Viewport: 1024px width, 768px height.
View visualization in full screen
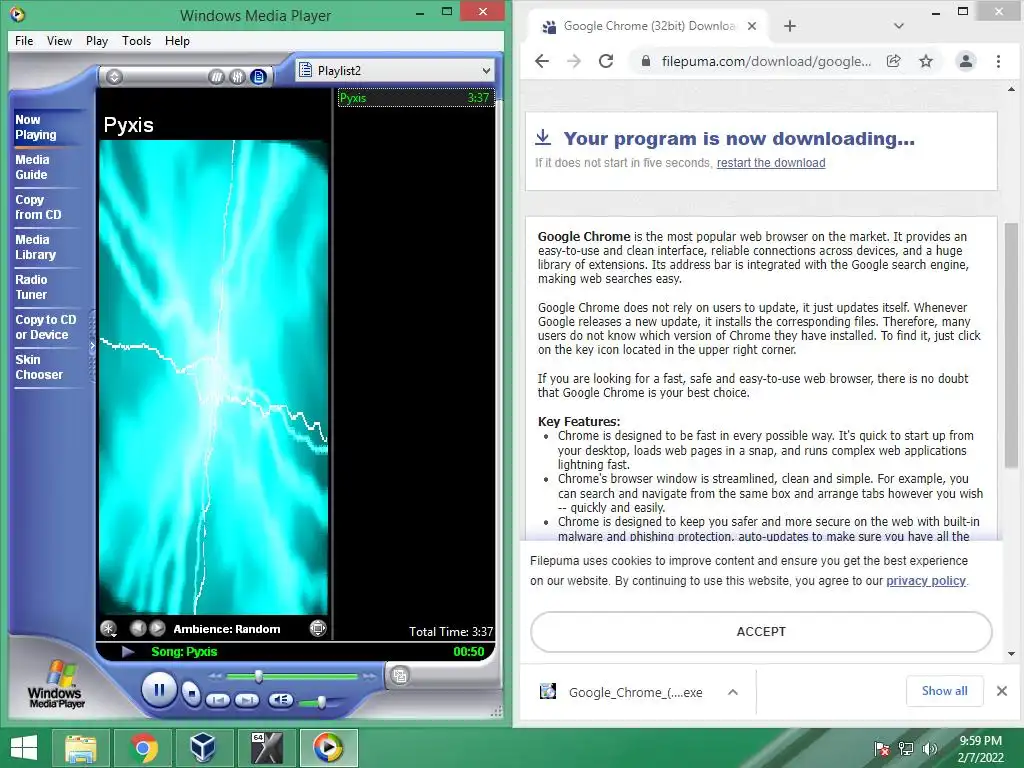pyautogui.click(x=318, y=628)
